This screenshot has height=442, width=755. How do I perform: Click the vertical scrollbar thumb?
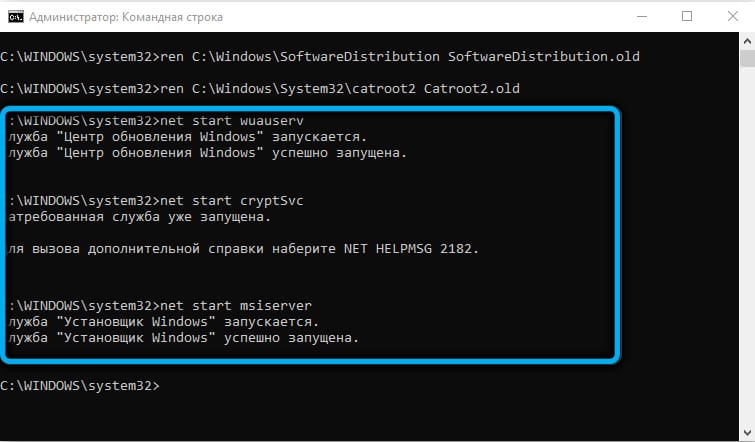[x=747, y=59]
